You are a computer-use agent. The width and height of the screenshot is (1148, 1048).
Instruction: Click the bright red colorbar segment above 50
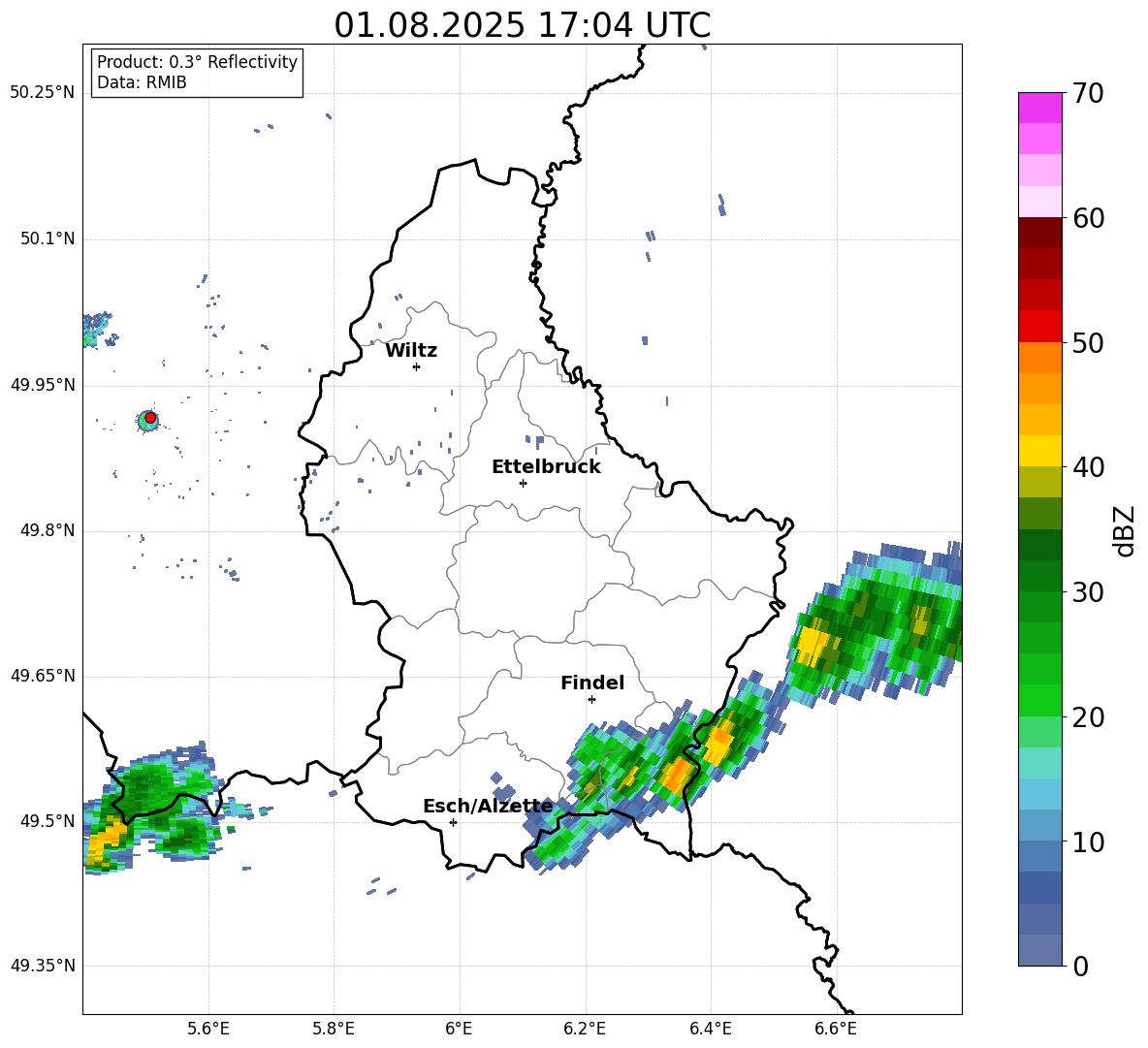[1039, 327]
